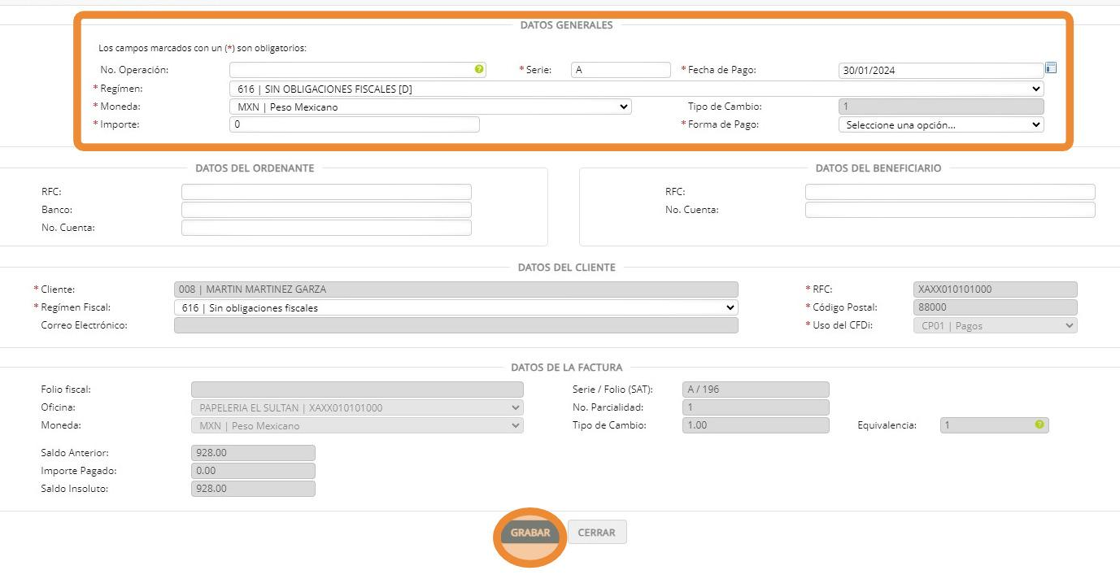The width and height of the screenshot is (1120, 579).
Task: Focus the No. Operación input field
Action: coord(357,70)
